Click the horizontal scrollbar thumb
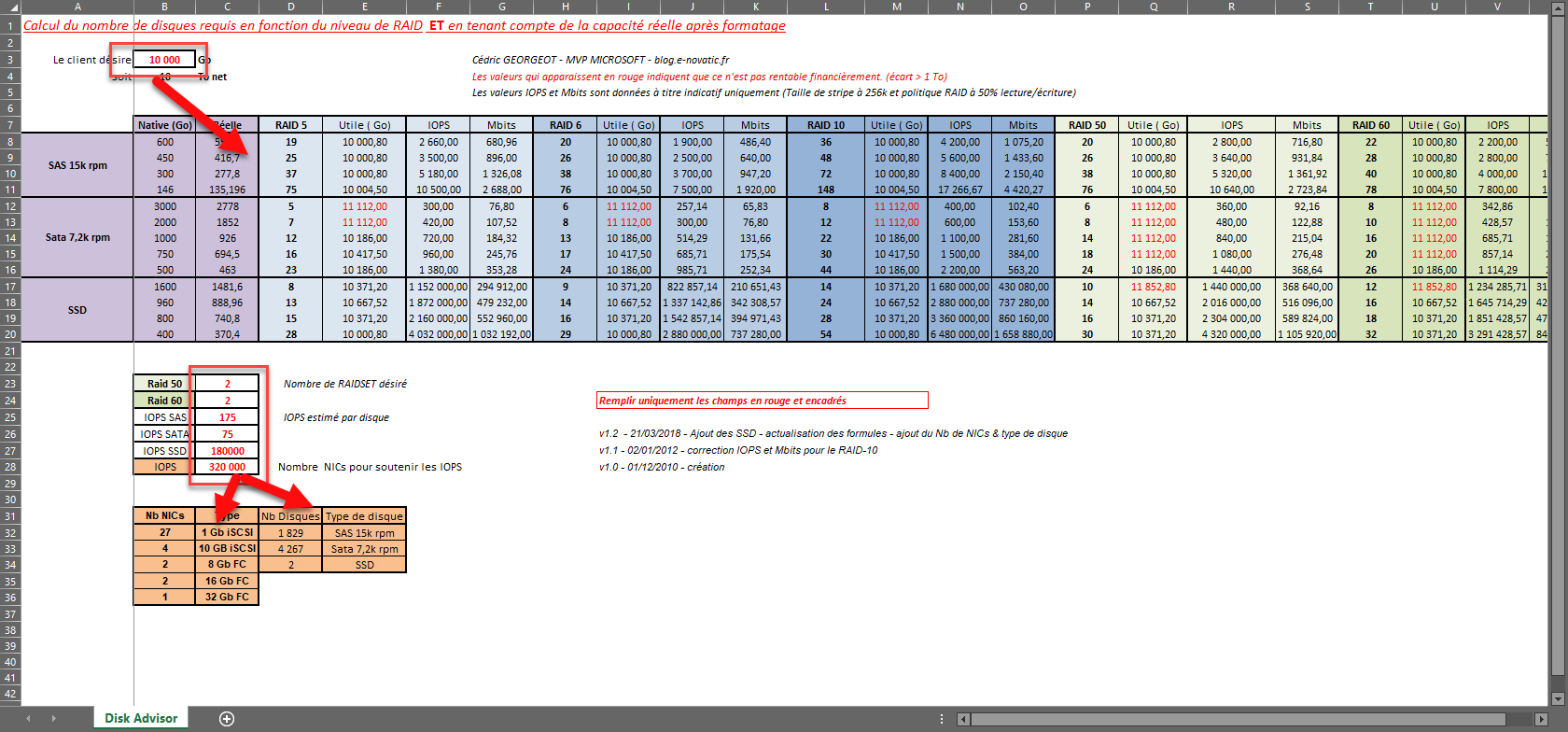This screenshot has height=732, width=1568. (x=1240, y=719)
